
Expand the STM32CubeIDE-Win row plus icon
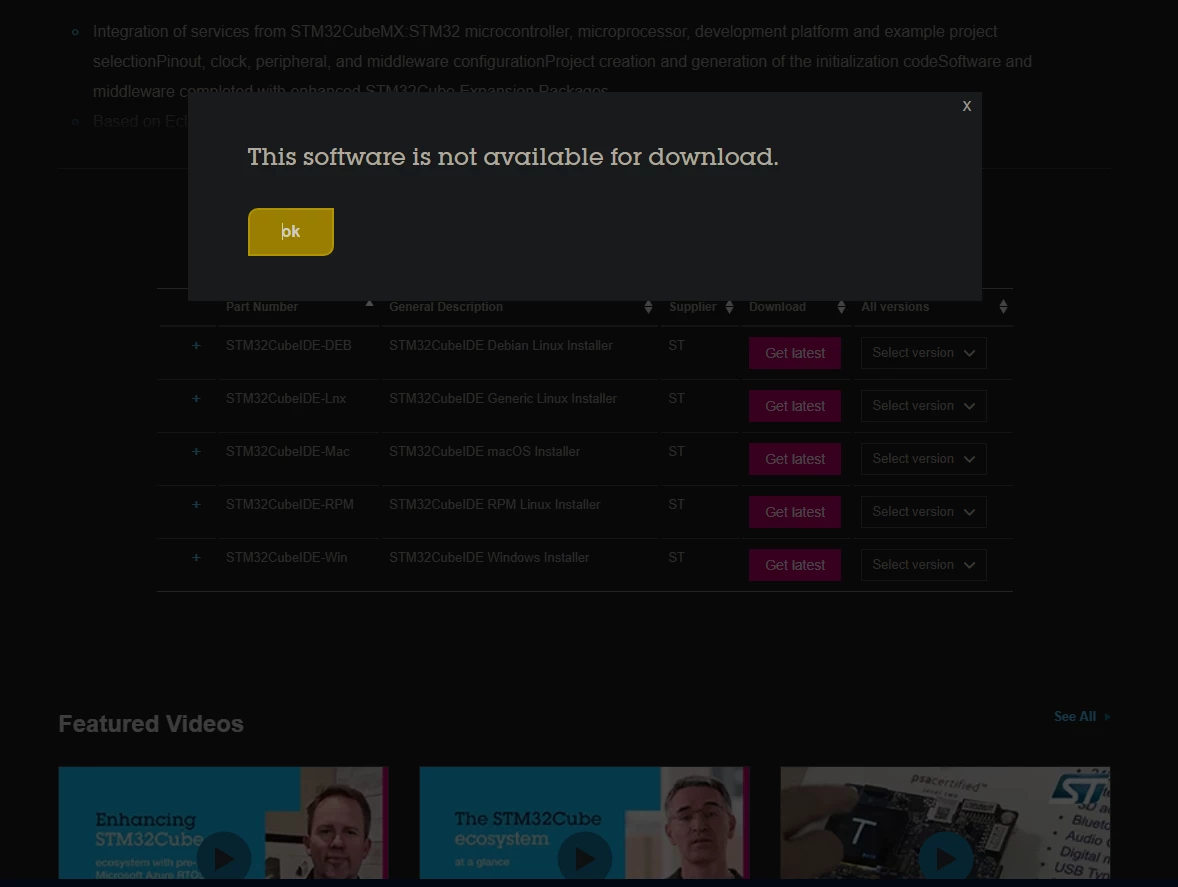click(196, 557)
